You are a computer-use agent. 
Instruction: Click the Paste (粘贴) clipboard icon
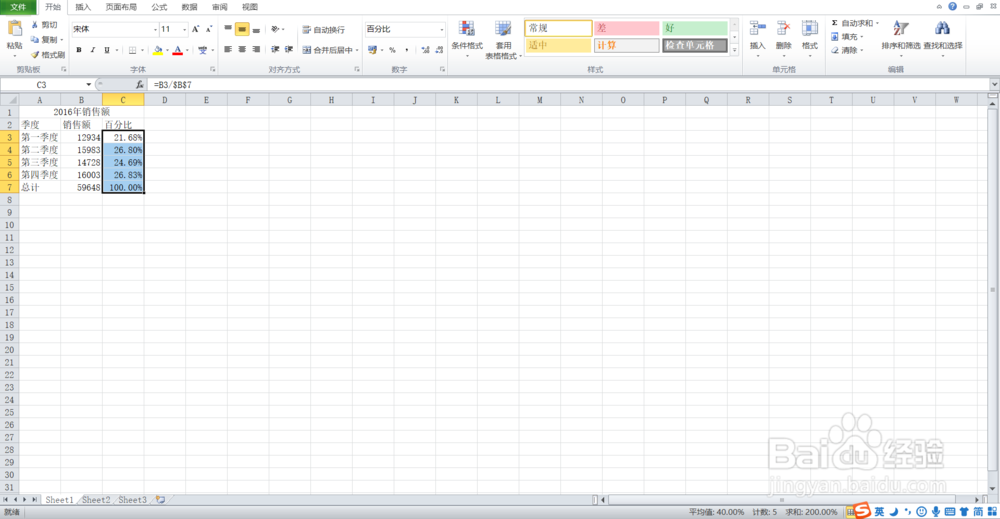14,29
